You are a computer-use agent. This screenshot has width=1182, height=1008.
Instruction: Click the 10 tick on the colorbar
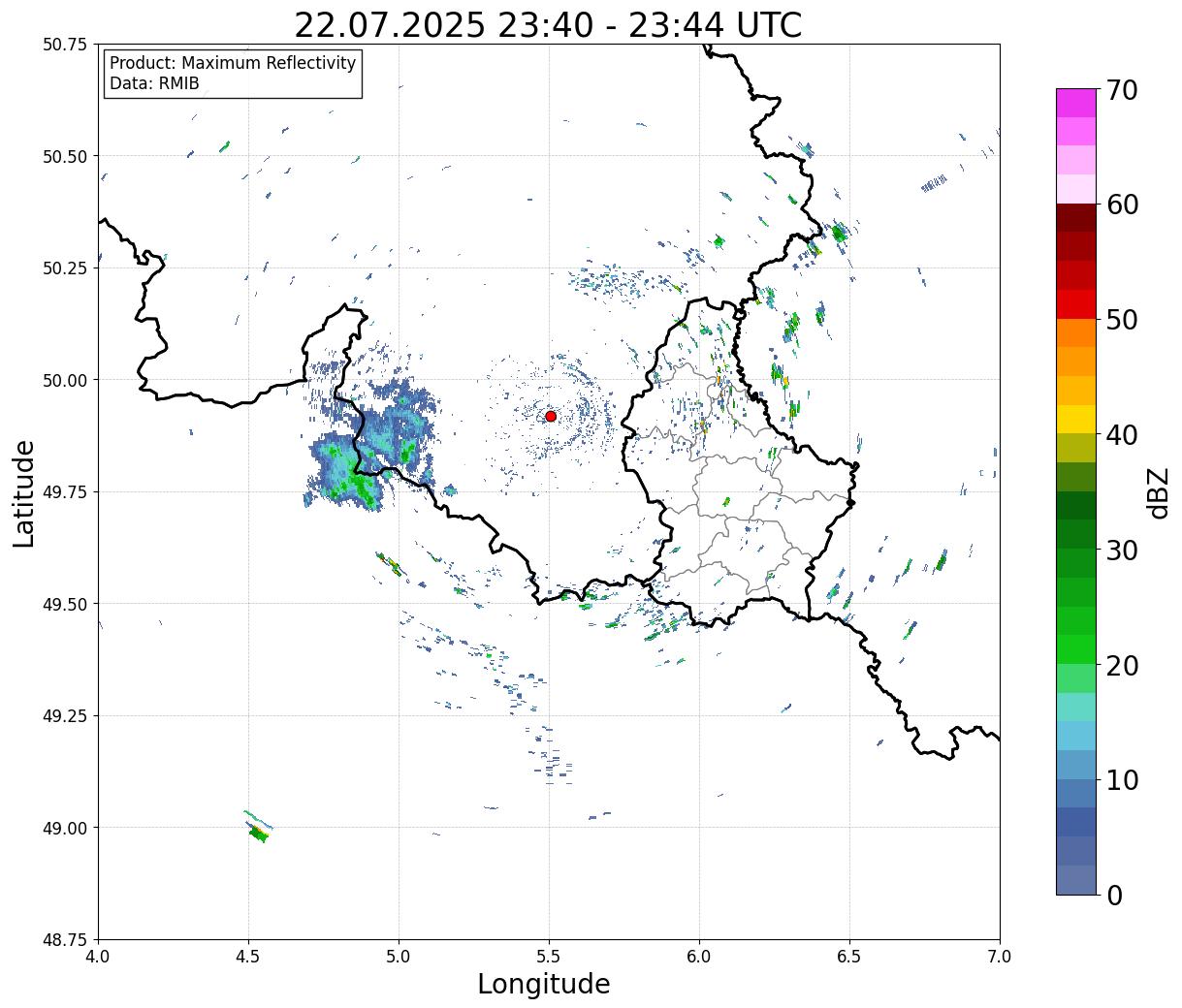click(x=1121, y=779)
